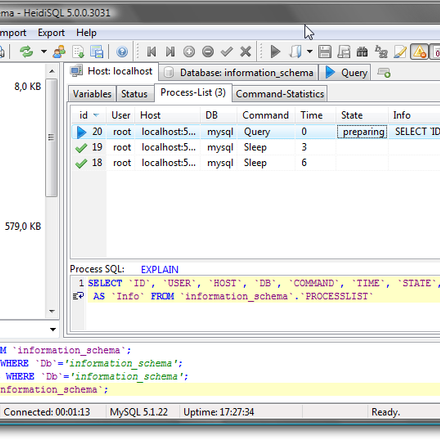Viewport: 440px width, 440px height.
Task: Click the pencil edit icon in toolbar
Action: pos(400,52)
